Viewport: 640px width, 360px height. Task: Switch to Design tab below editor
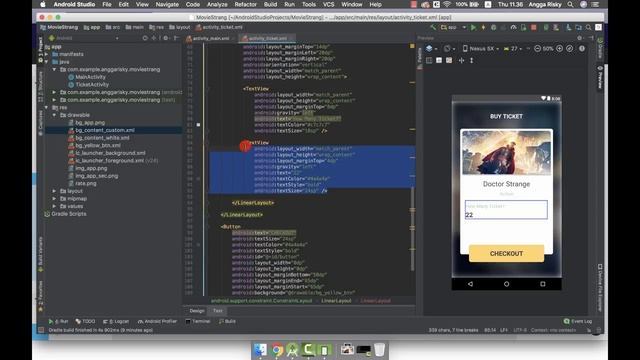coord(197,311)
